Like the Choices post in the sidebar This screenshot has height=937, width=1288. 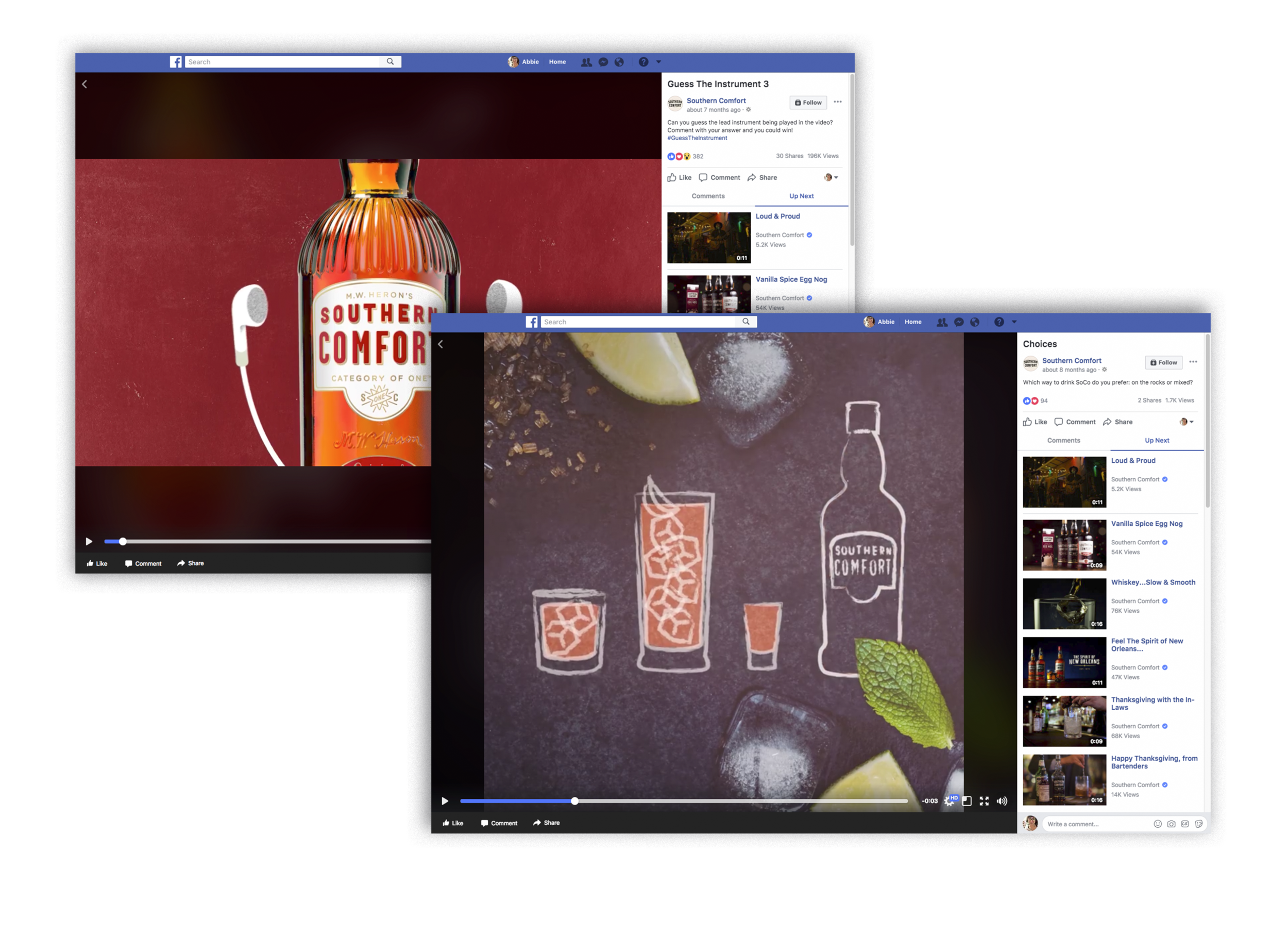click(1035, 422)
